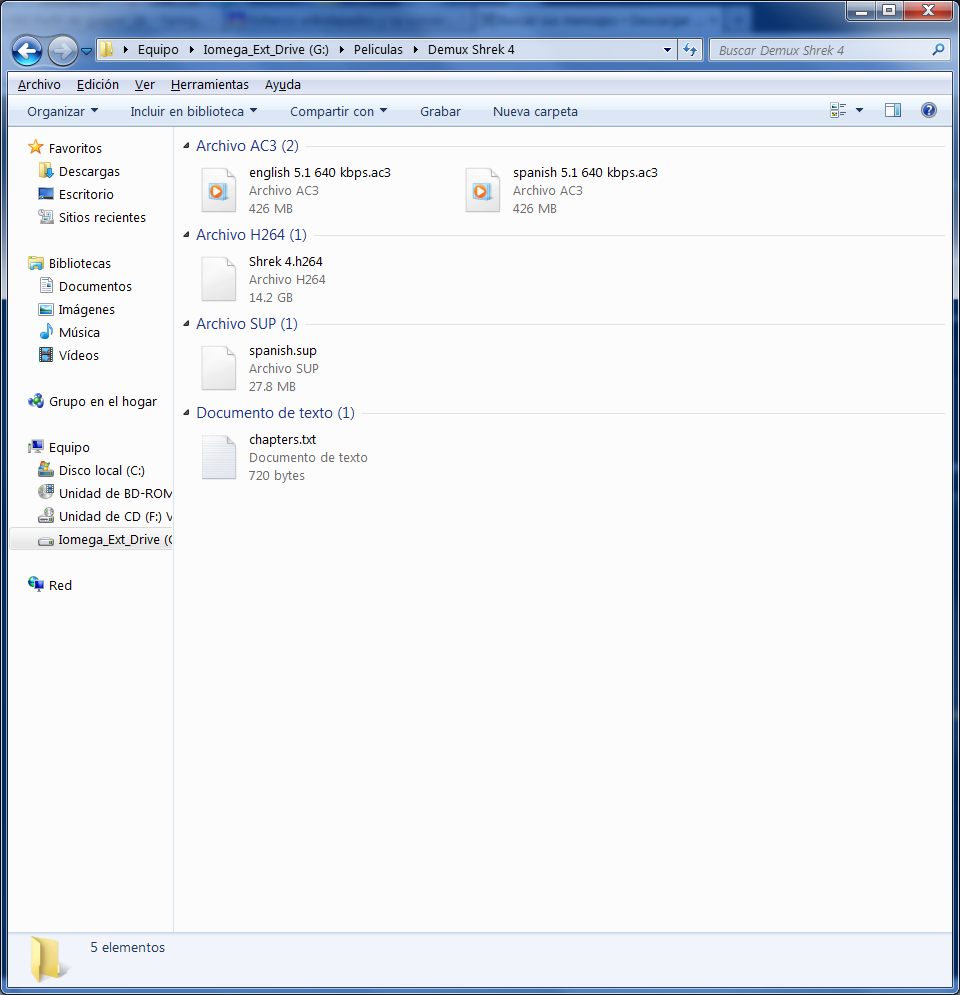This screenshot has width=960, height=995.
Task: Collapse the Archivo SUP group
Action: coord(186,324)
